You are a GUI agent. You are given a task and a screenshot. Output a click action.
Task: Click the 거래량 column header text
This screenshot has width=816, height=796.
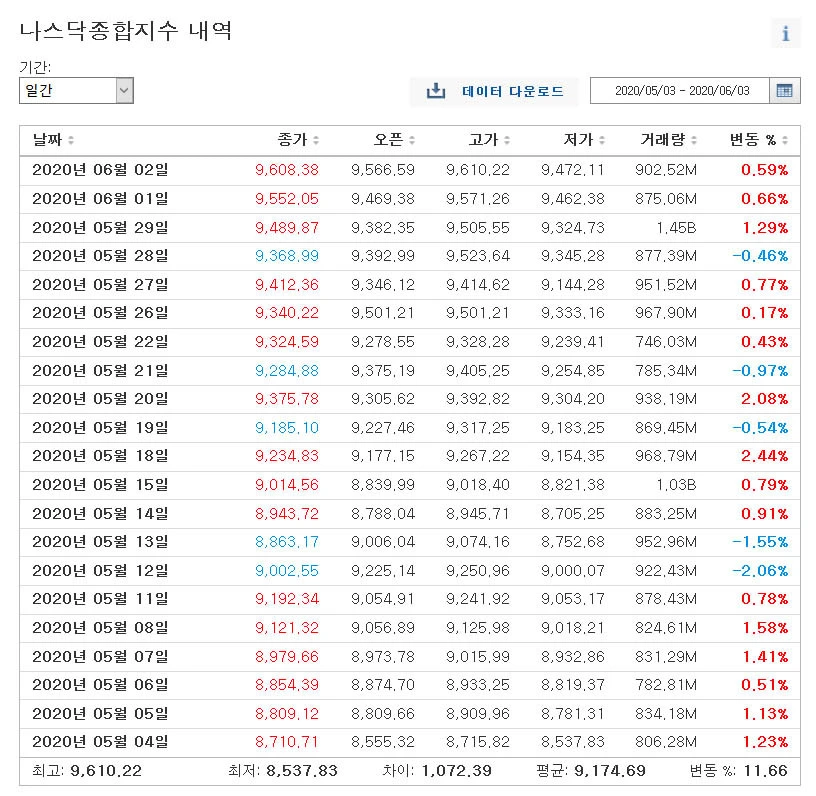pyautogui.click(x=662, y=139)
